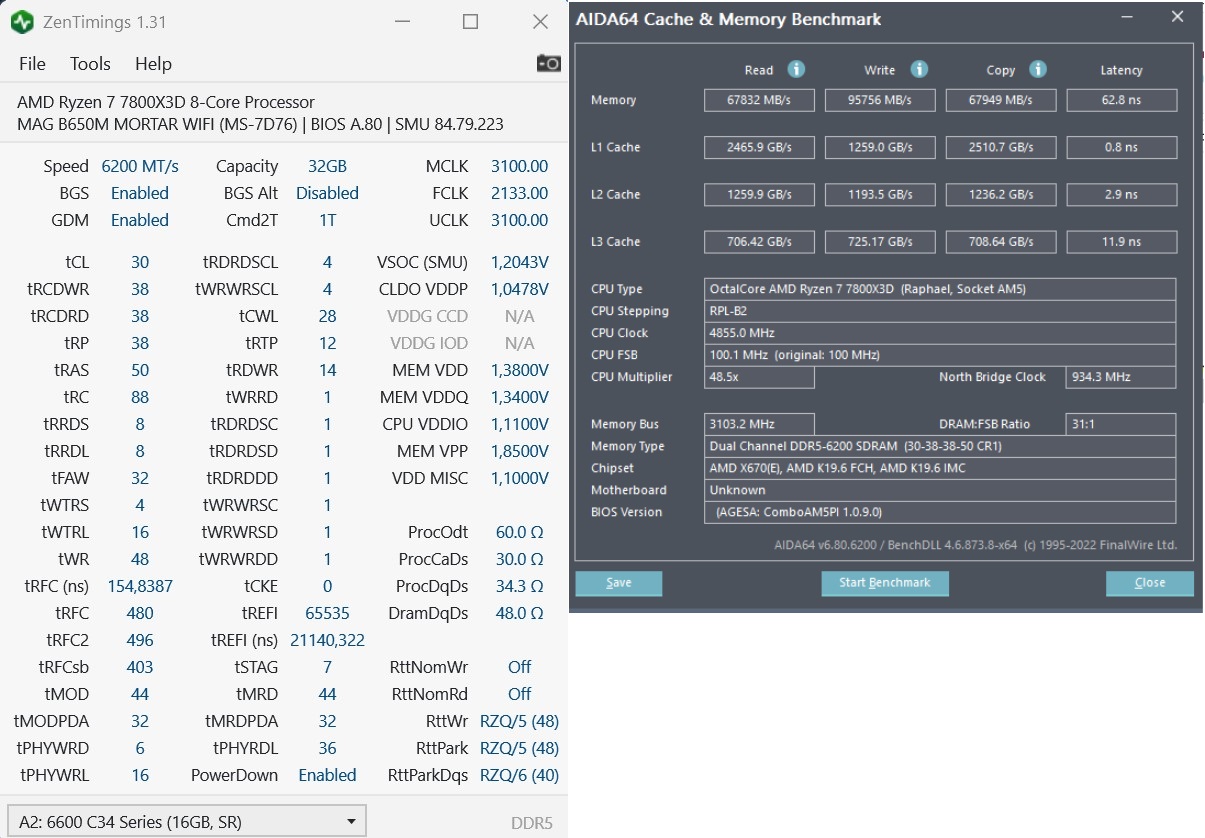Image resolution: width=1205 pixels, height=838 pixels.
Task: Open the Help menu in ZenTimings
Action: point(153,63)
